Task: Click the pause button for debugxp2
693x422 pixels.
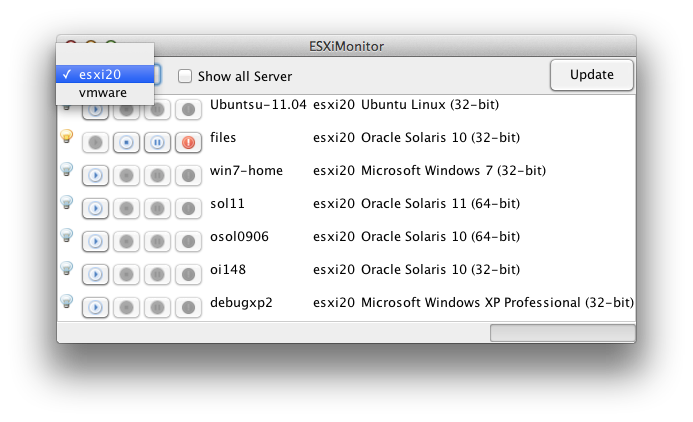Action: [157, 308]
